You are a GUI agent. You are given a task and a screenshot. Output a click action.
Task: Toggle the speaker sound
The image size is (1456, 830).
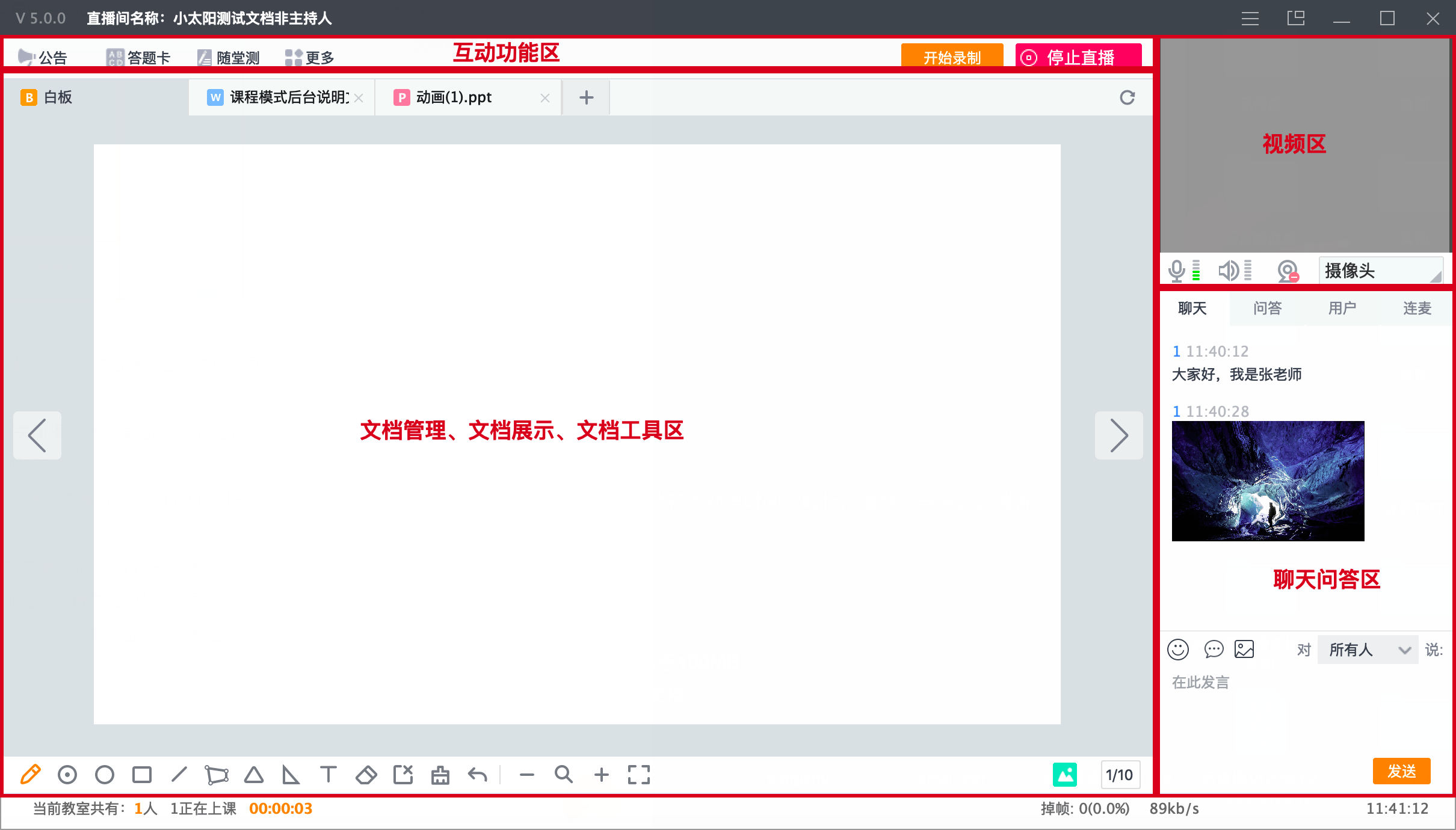[1229, 271]
